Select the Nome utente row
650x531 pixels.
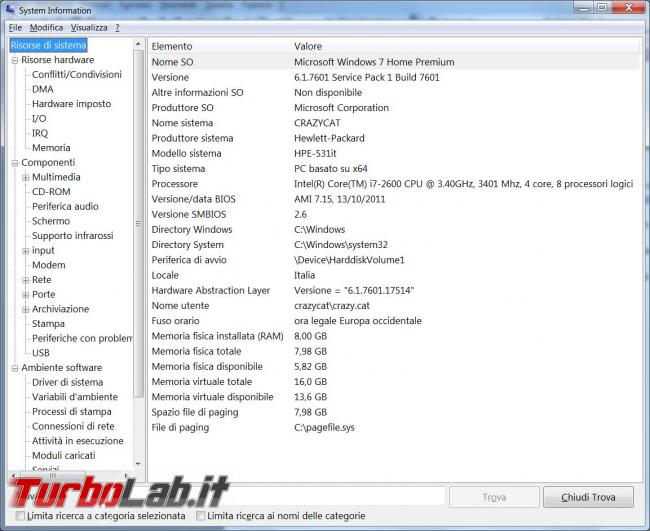pos(394,306)
